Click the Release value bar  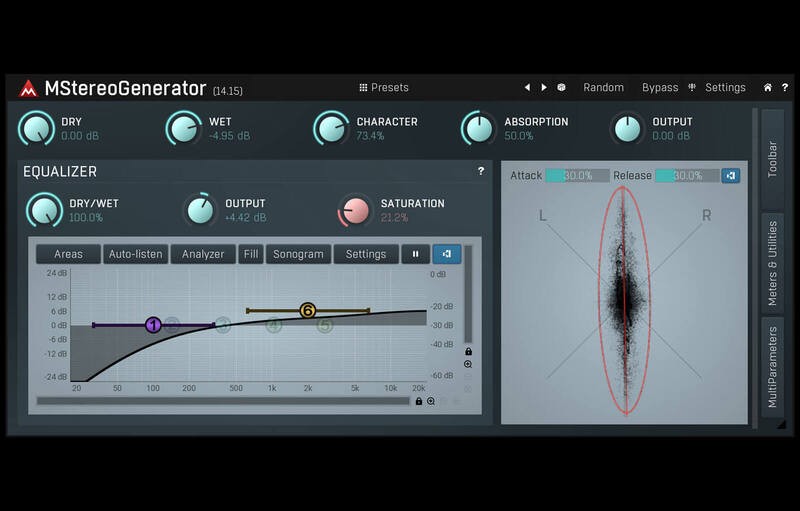(687, 175)
